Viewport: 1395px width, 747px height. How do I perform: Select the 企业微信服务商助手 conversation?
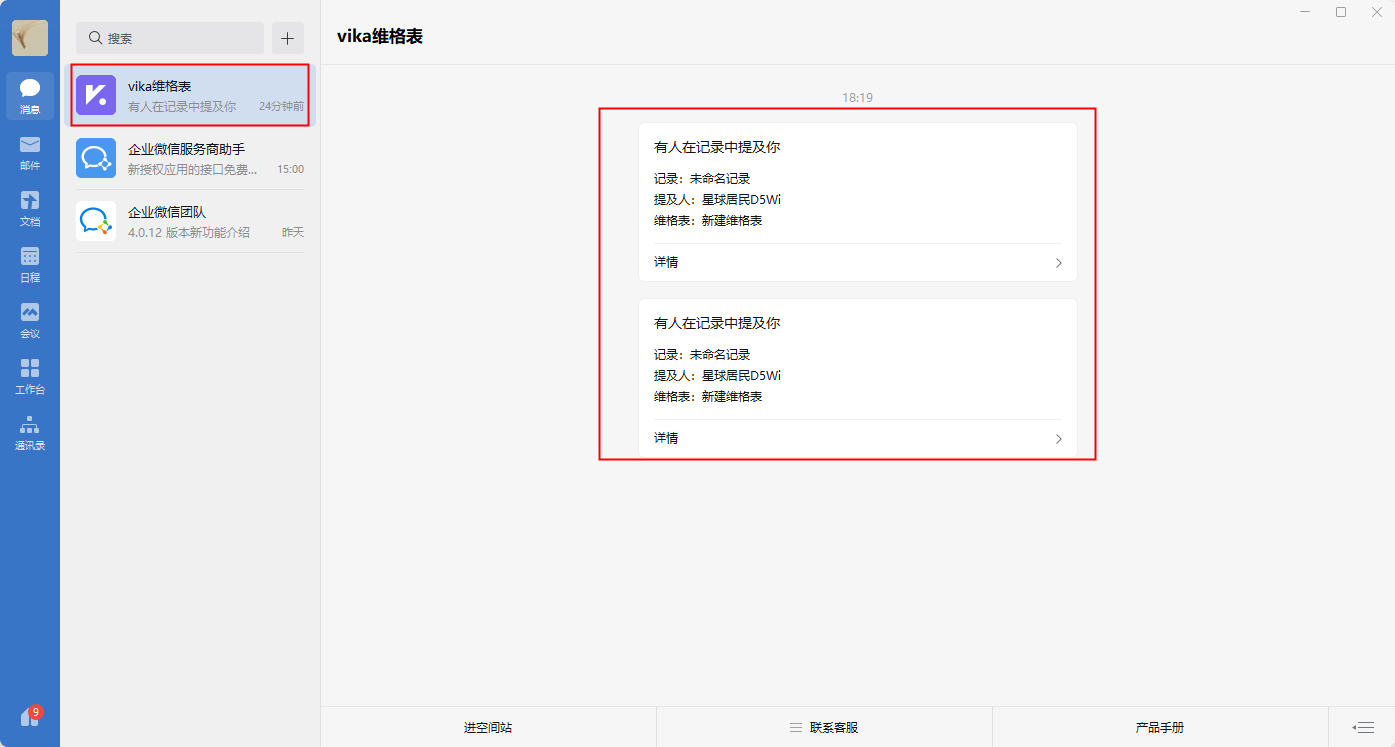pos(190,159)
